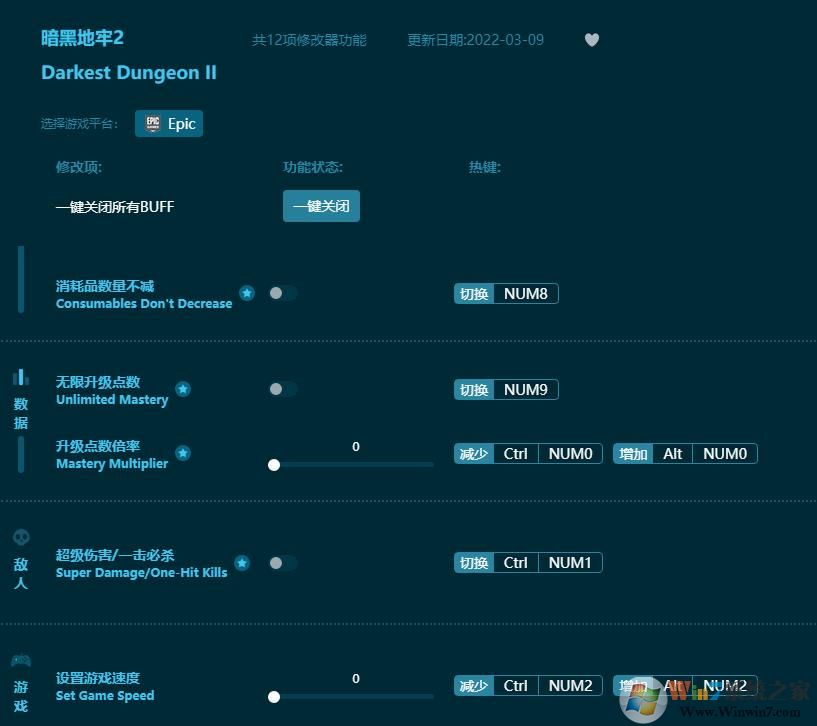The width and height of the screenshot is (817, 726).
Task: Click NUM0 field in Mastery Multiplier increase hotkey
Action: point(725,453)
